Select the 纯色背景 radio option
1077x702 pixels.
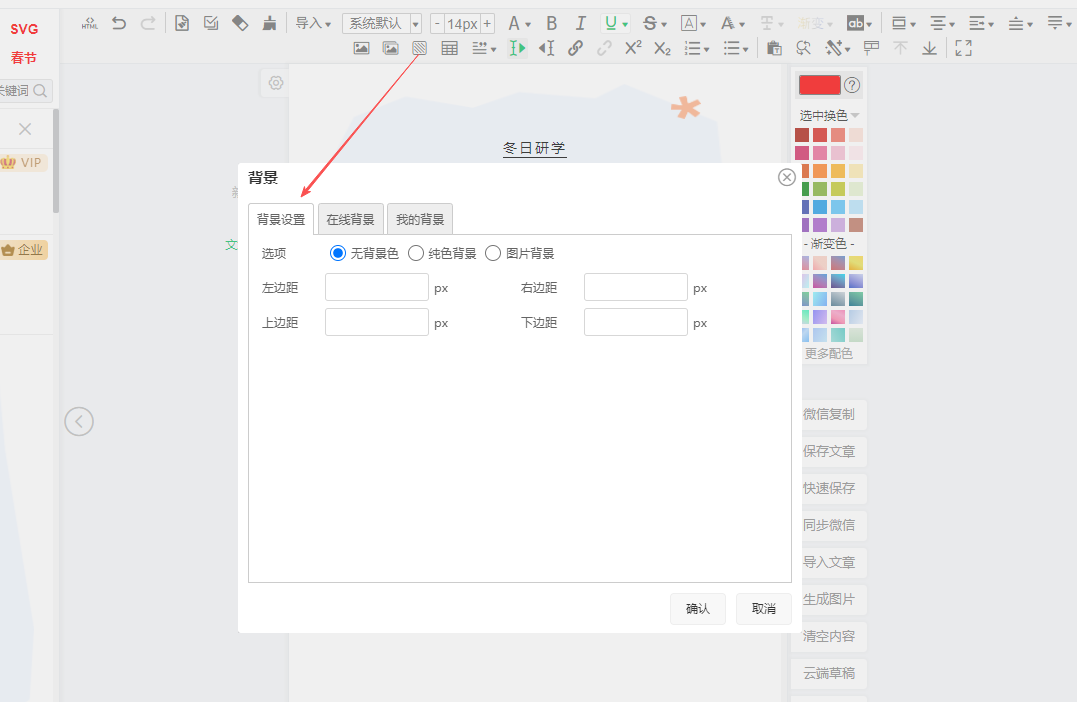(416, 254)
